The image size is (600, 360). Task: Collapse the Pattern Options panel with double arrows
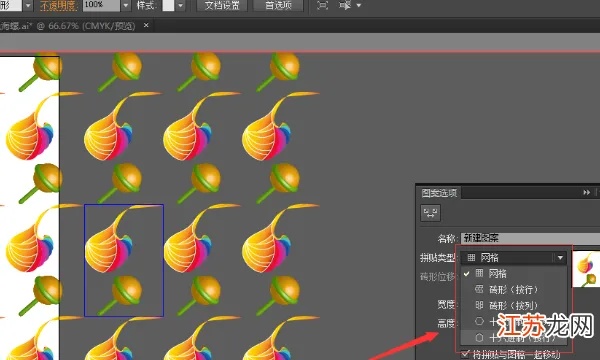pyautogui.click(x=587, y=192)
